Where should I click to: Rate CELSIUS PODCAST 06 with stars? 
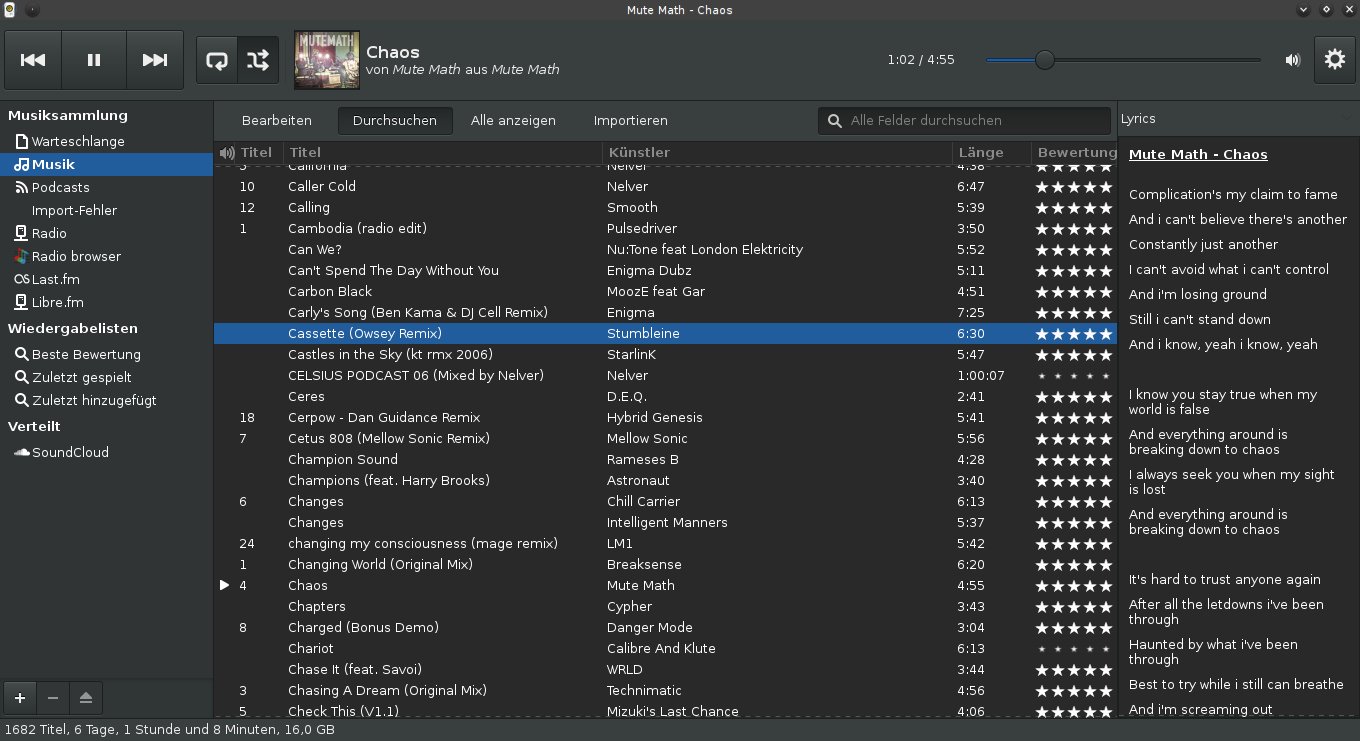pyautogui.click(x=1074, y=376)
